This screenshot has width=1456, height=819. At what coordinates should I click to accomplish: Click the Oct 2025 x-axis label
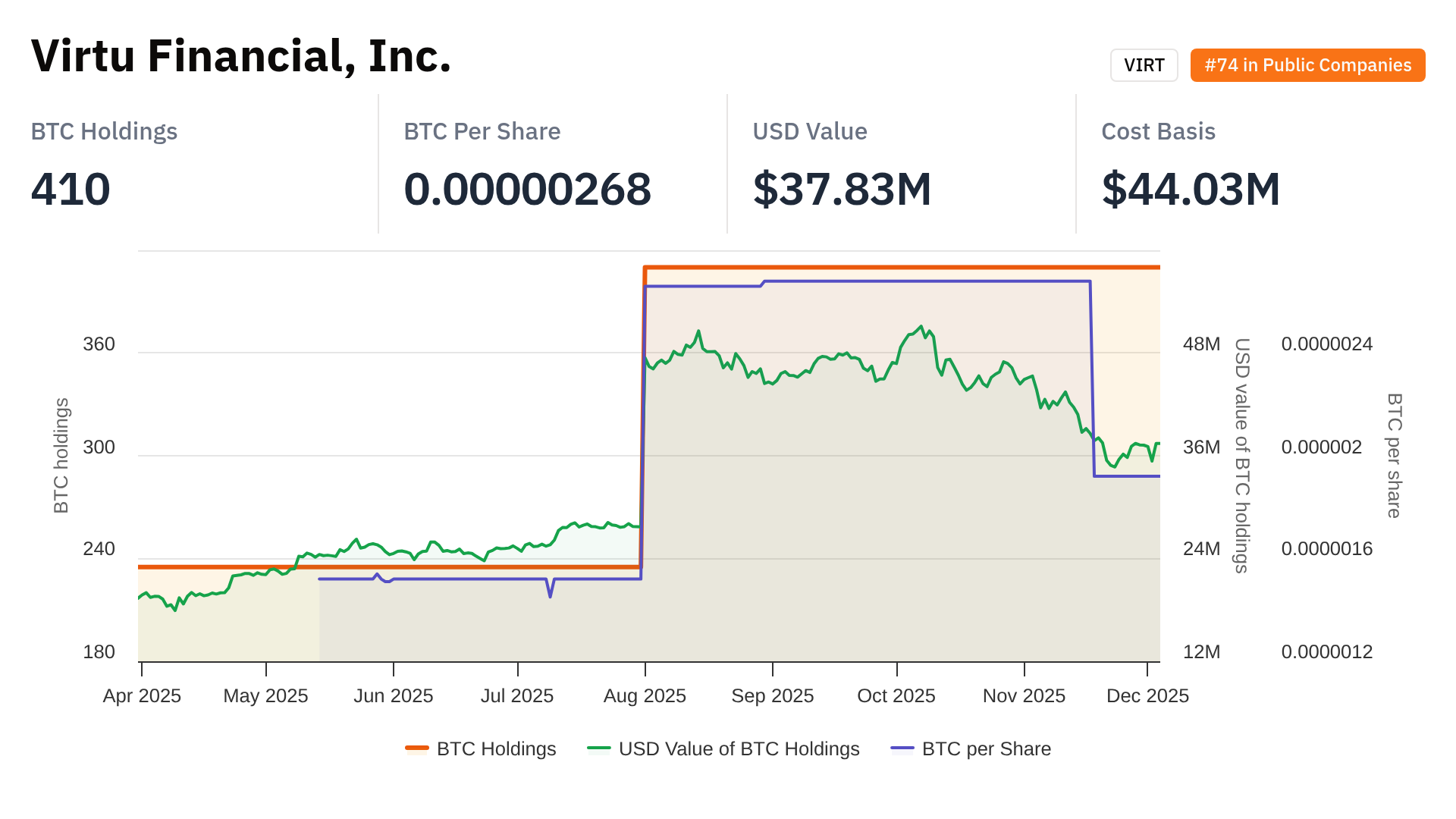(896, 695)
